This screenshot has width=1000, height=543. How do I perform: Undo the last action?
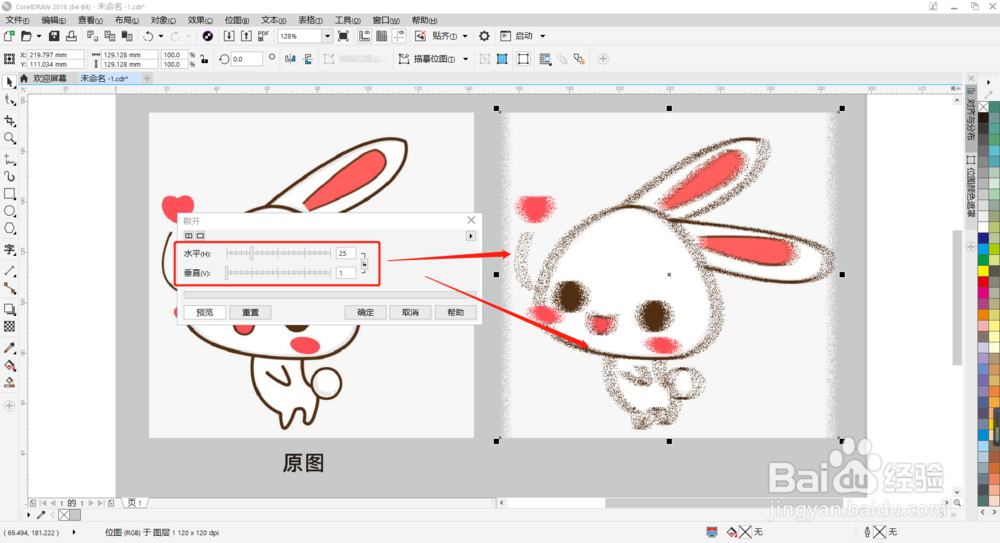[x=148, y=36]
